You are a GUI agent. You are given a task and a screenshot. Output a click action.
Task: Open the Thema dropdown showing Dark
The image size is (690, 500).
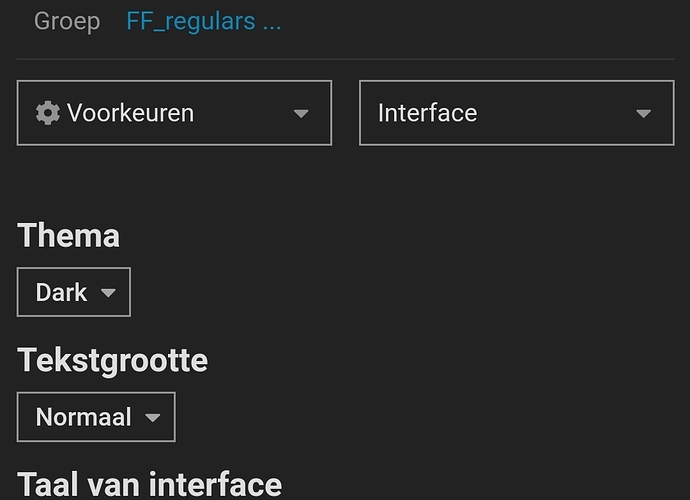click(73, 293)
